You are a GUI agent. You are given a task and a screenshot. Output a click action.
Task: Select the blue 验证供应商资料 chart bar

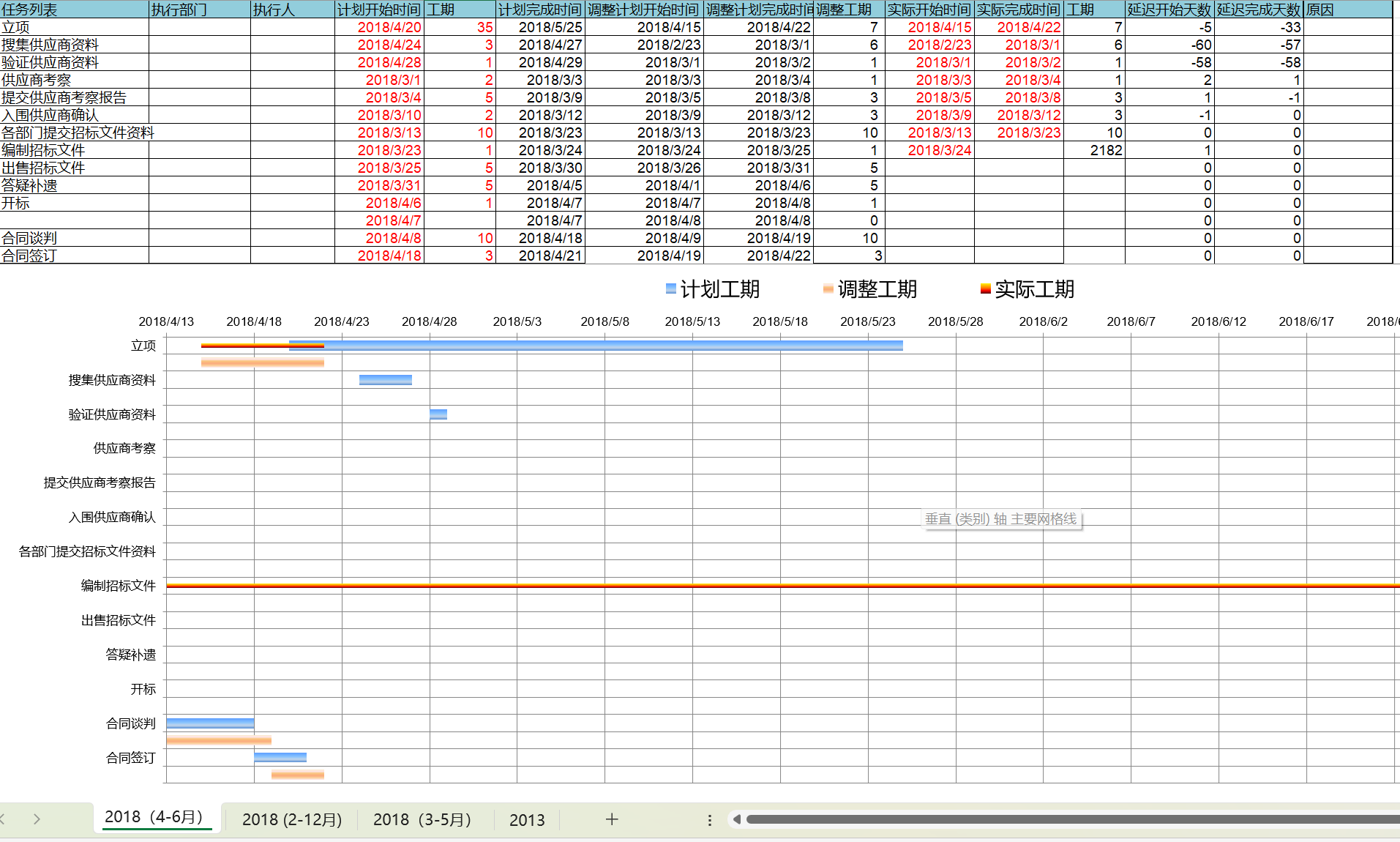[438, 414]
